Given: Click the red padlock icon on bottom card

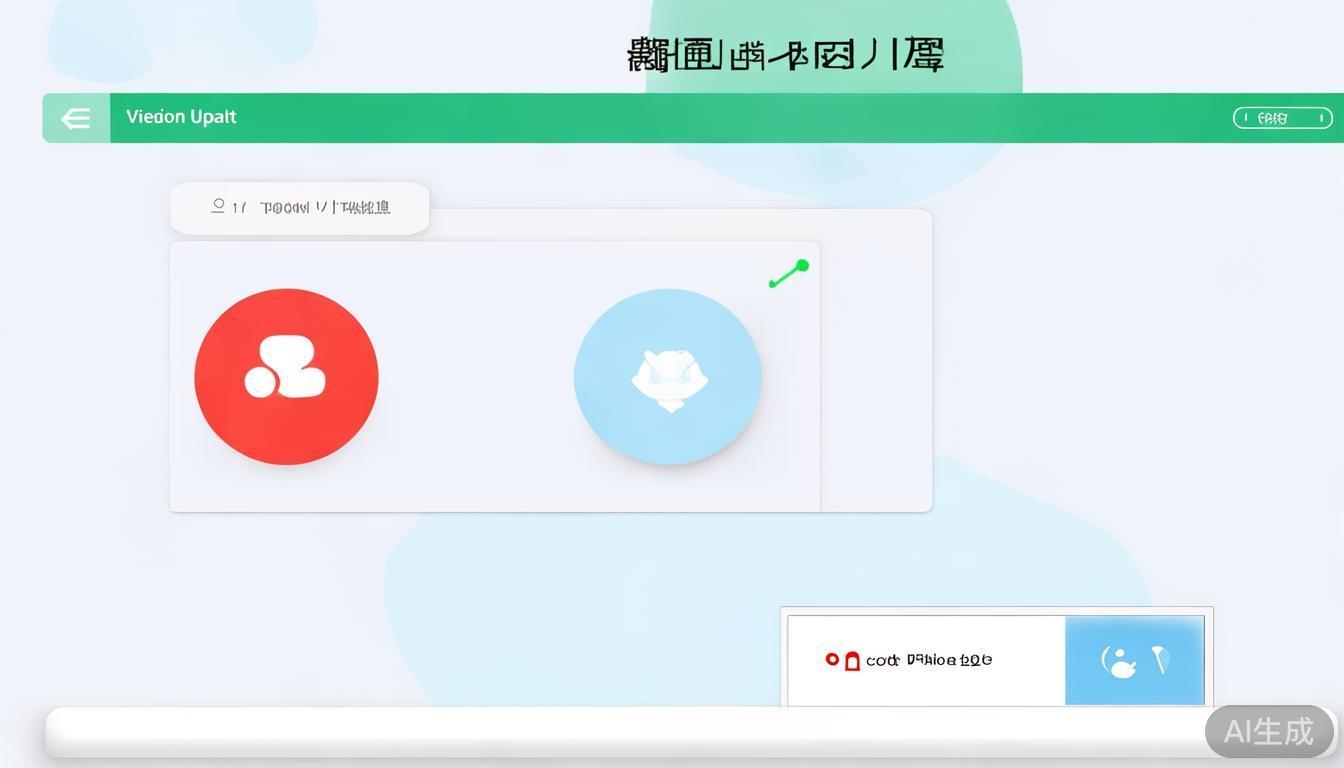Looking at the screenshot, I should pos(852,660).
